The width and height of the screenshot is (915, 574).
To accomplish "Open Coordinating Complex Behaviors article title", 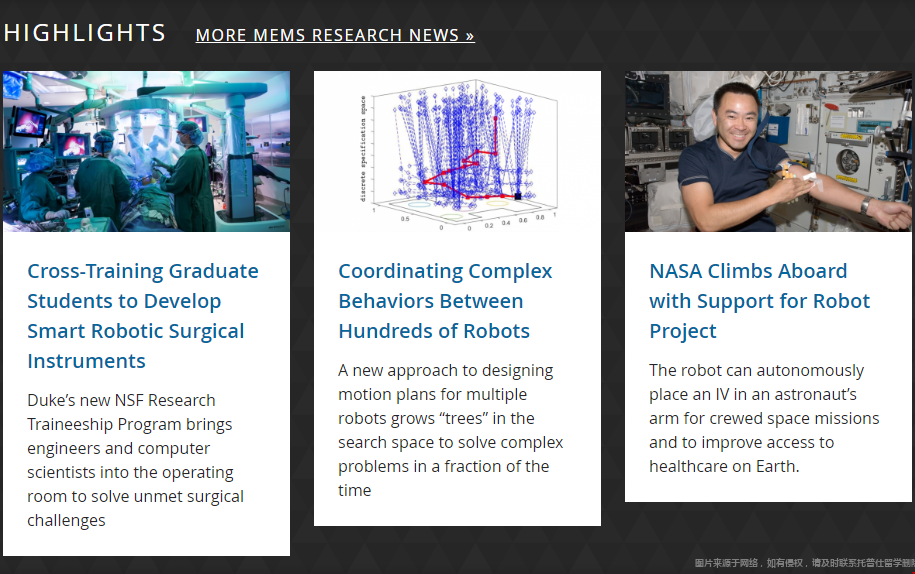I will point(445,301).
